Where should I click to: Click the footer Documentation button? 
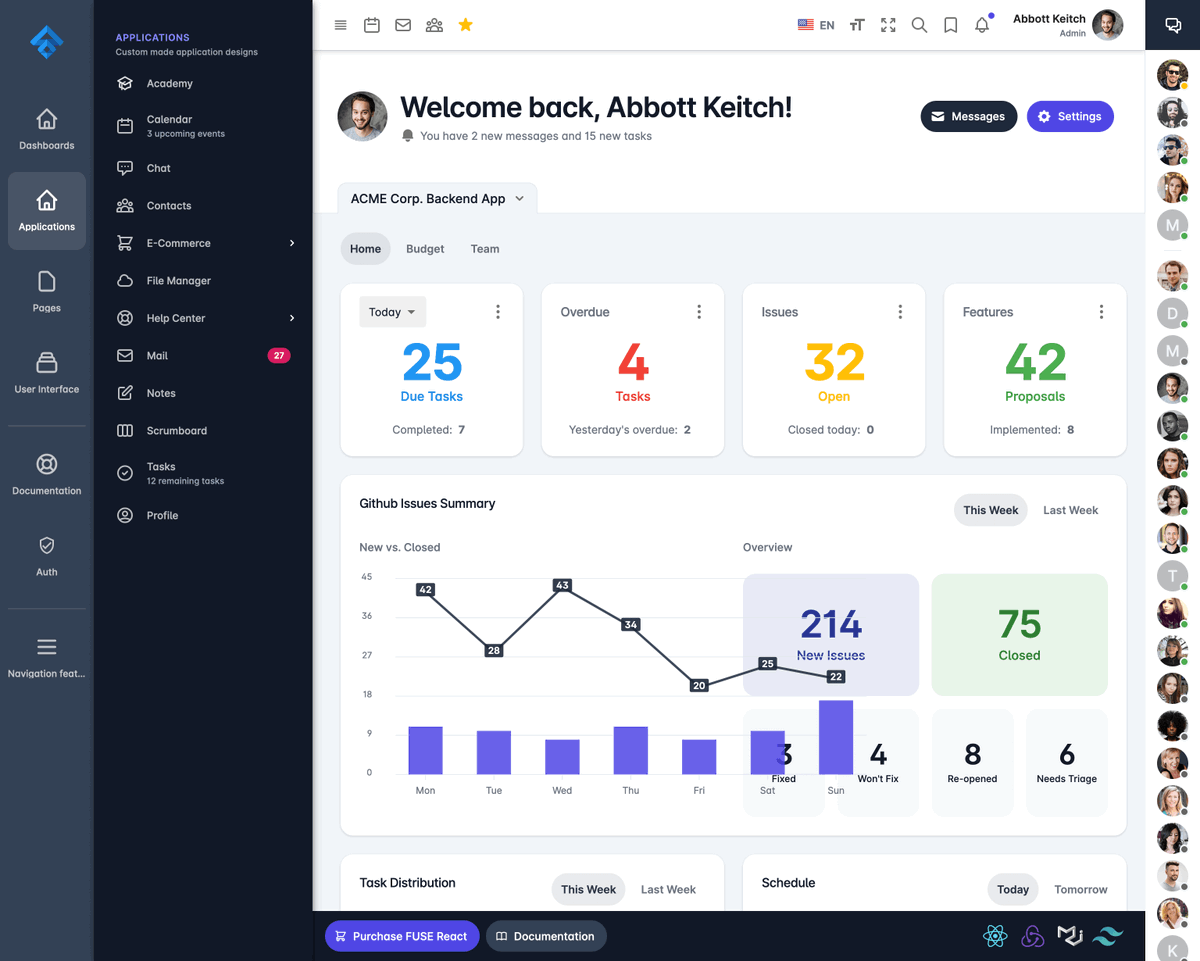(x=546, y=936)
